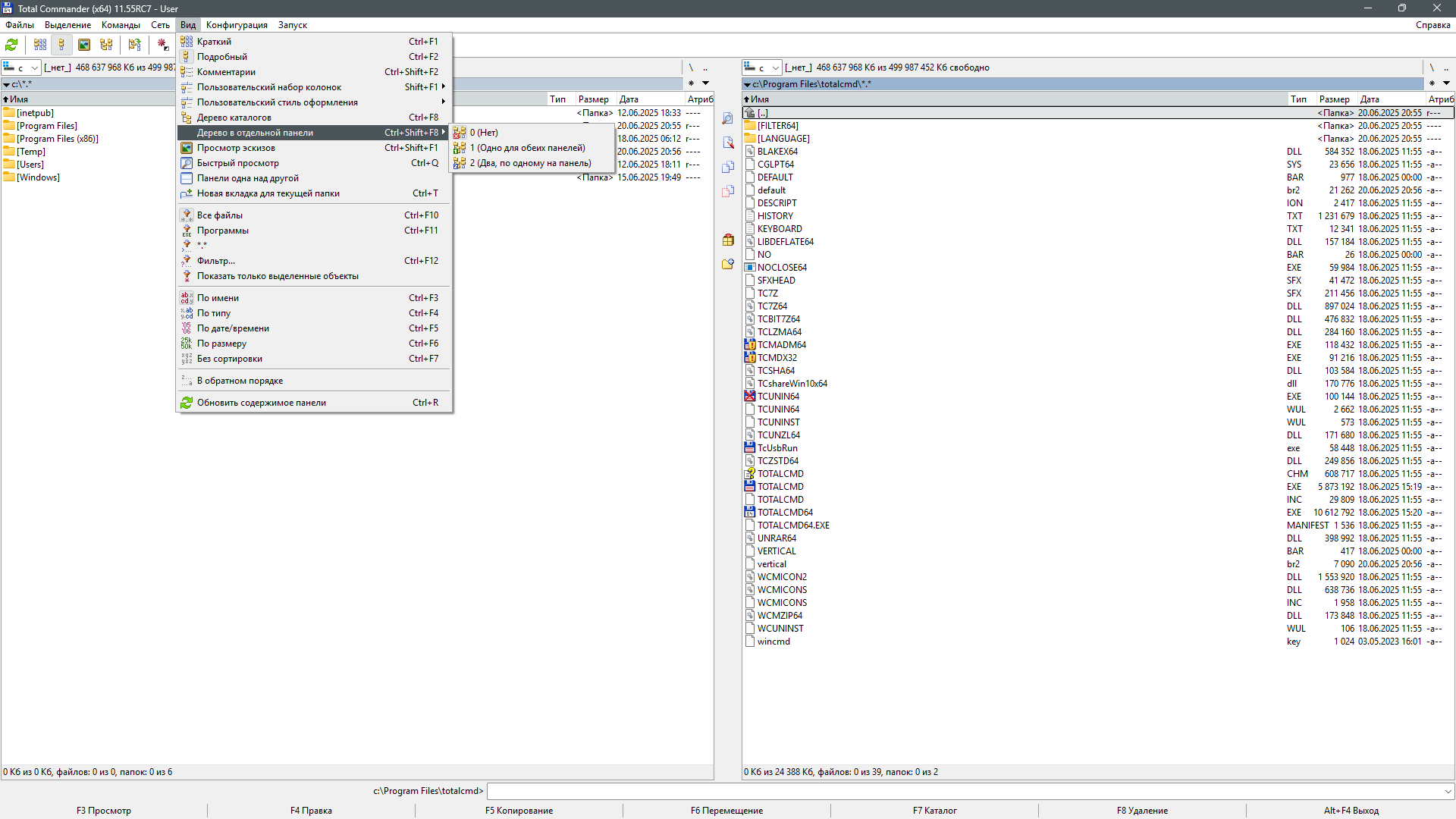The width and height of the screenshot is (1456, 819).
Task: Open the command line history dropdown
Action: [x=1448, y=791]
